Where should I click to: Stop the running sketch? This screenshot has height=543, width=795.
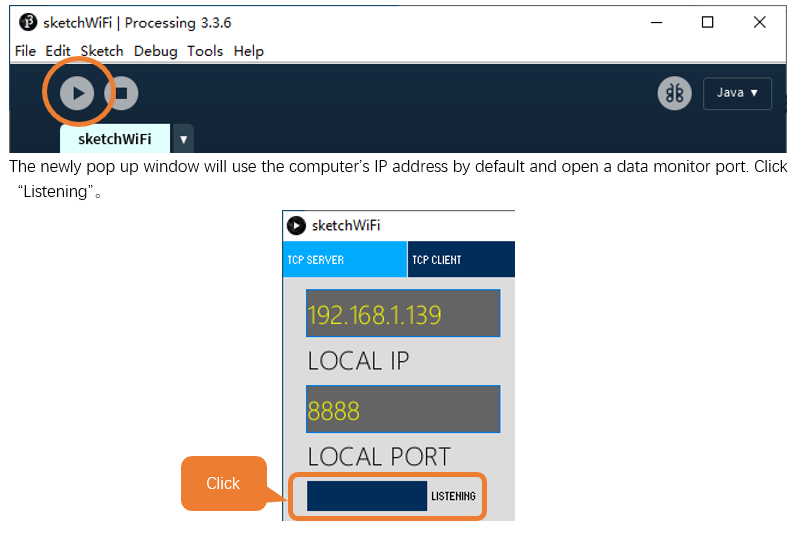(121, 93)
